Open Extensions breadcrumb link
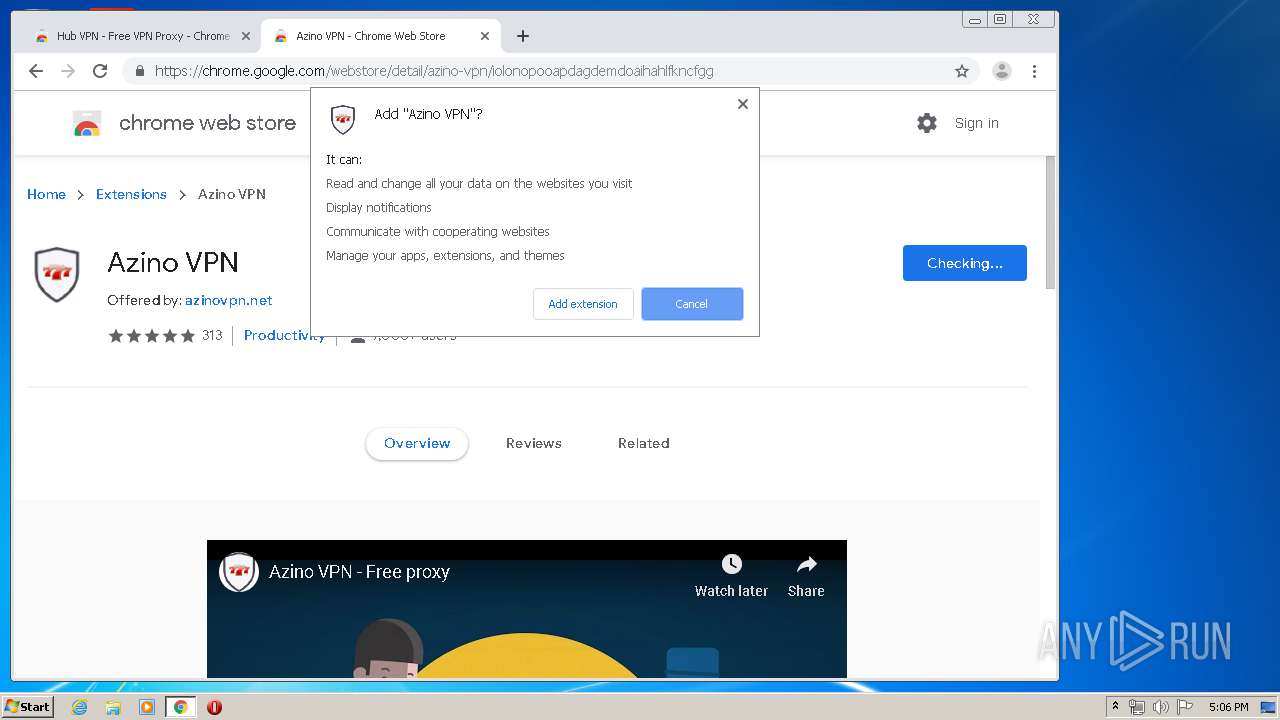1280x720 pixels. coord(131,194)
